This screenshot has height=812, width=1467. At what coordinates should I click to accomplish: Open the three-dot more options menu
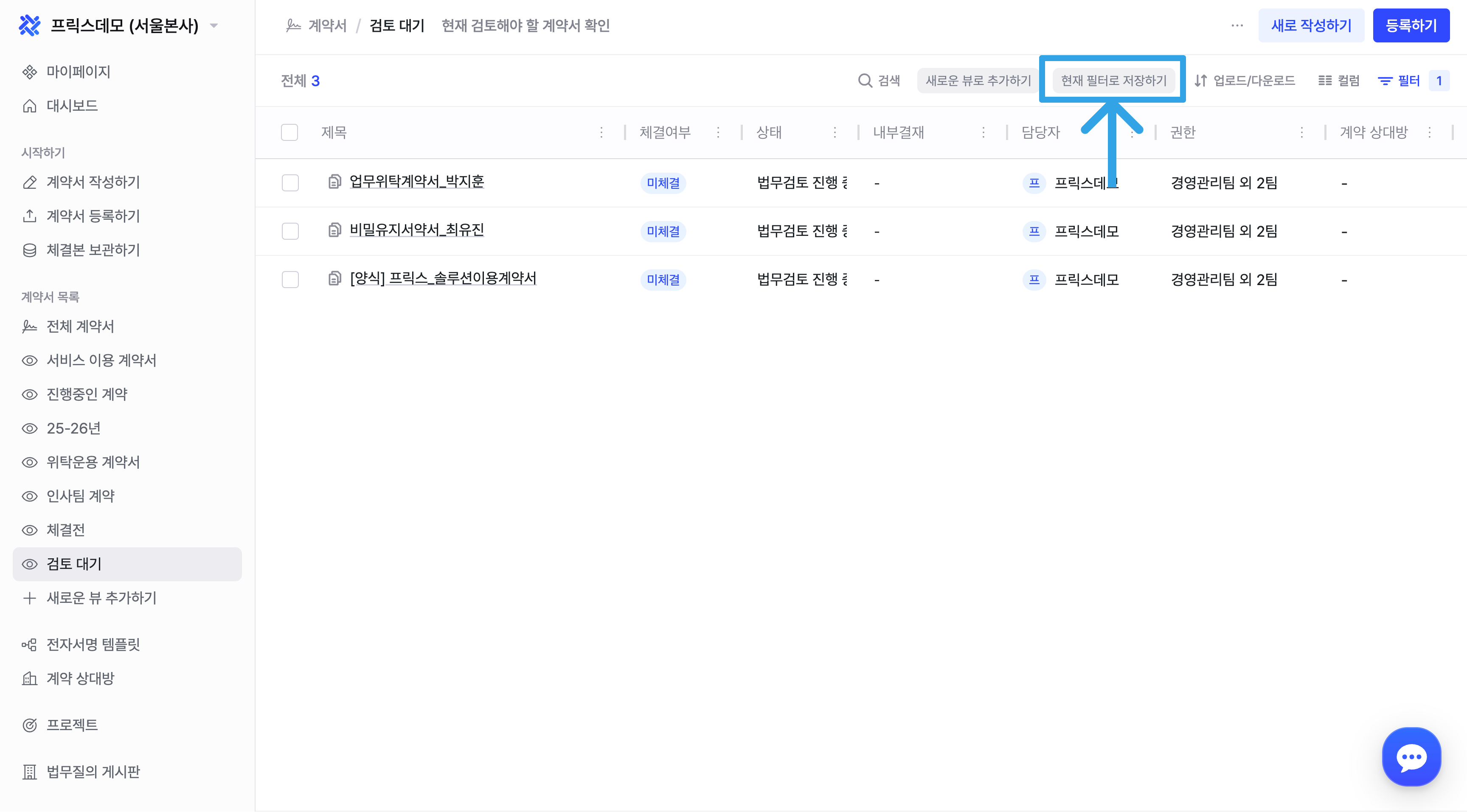(x=1237, y=25)
